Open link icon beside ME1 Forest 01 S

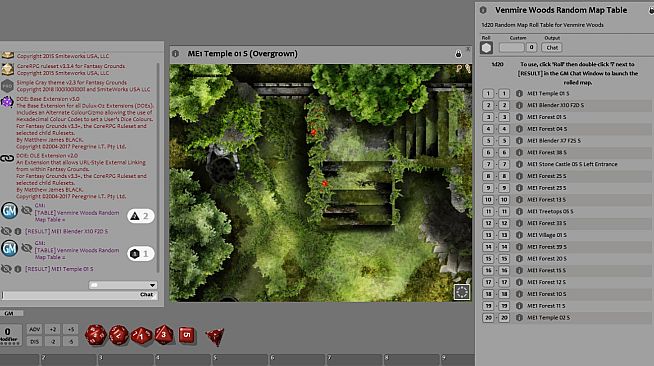[519, 117]
